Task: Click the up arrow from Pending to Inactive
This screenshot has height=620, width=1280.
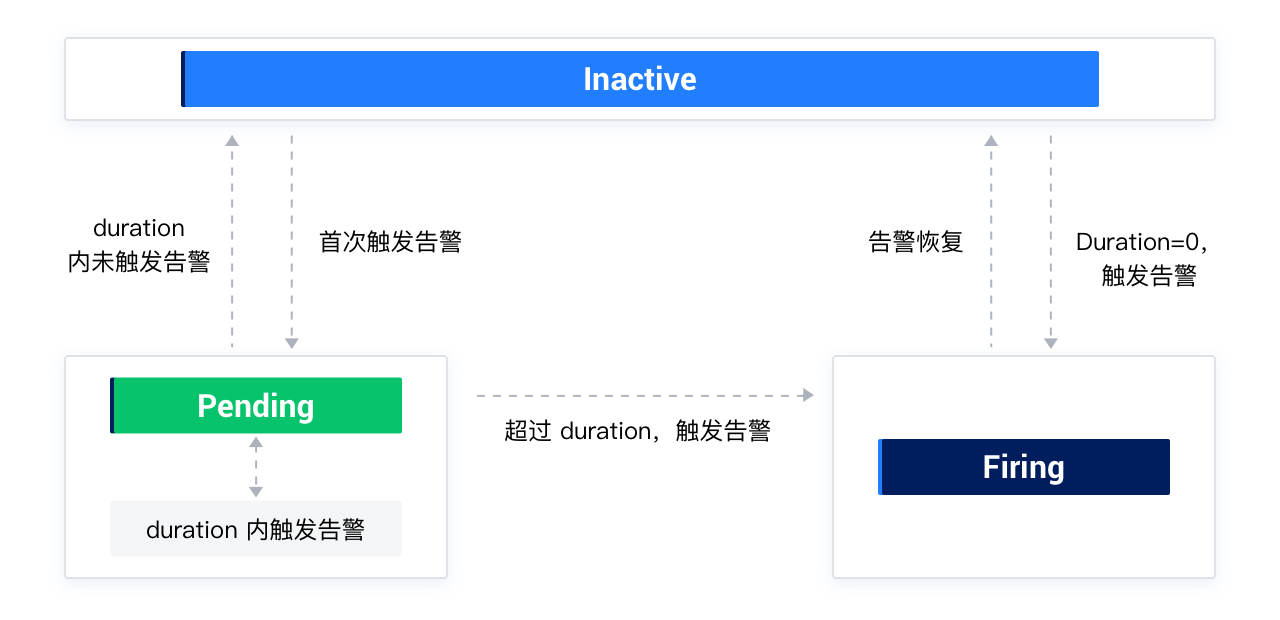Action: pos(232,241)
